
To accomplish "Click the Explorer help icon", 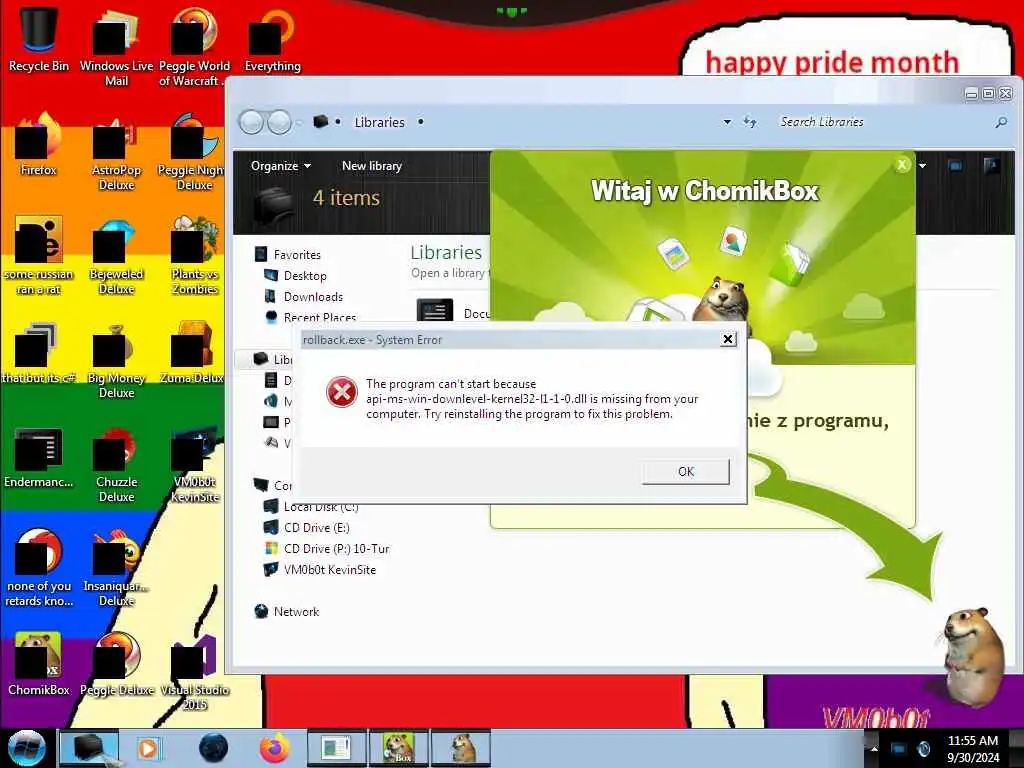I will point(991,166).
